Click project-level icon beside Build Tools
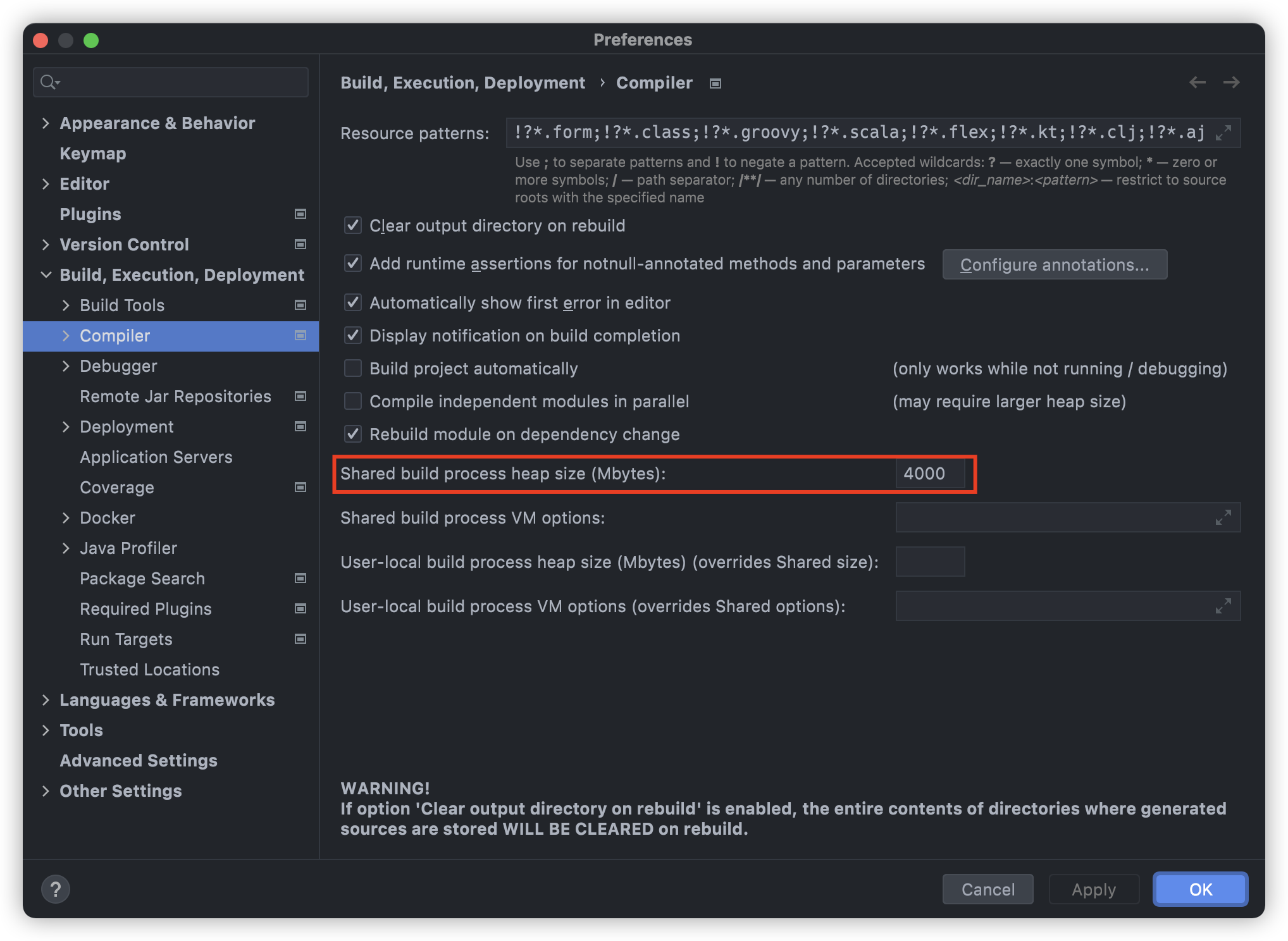The height and width of the screenshot is (941, 1288). (300, 305)
